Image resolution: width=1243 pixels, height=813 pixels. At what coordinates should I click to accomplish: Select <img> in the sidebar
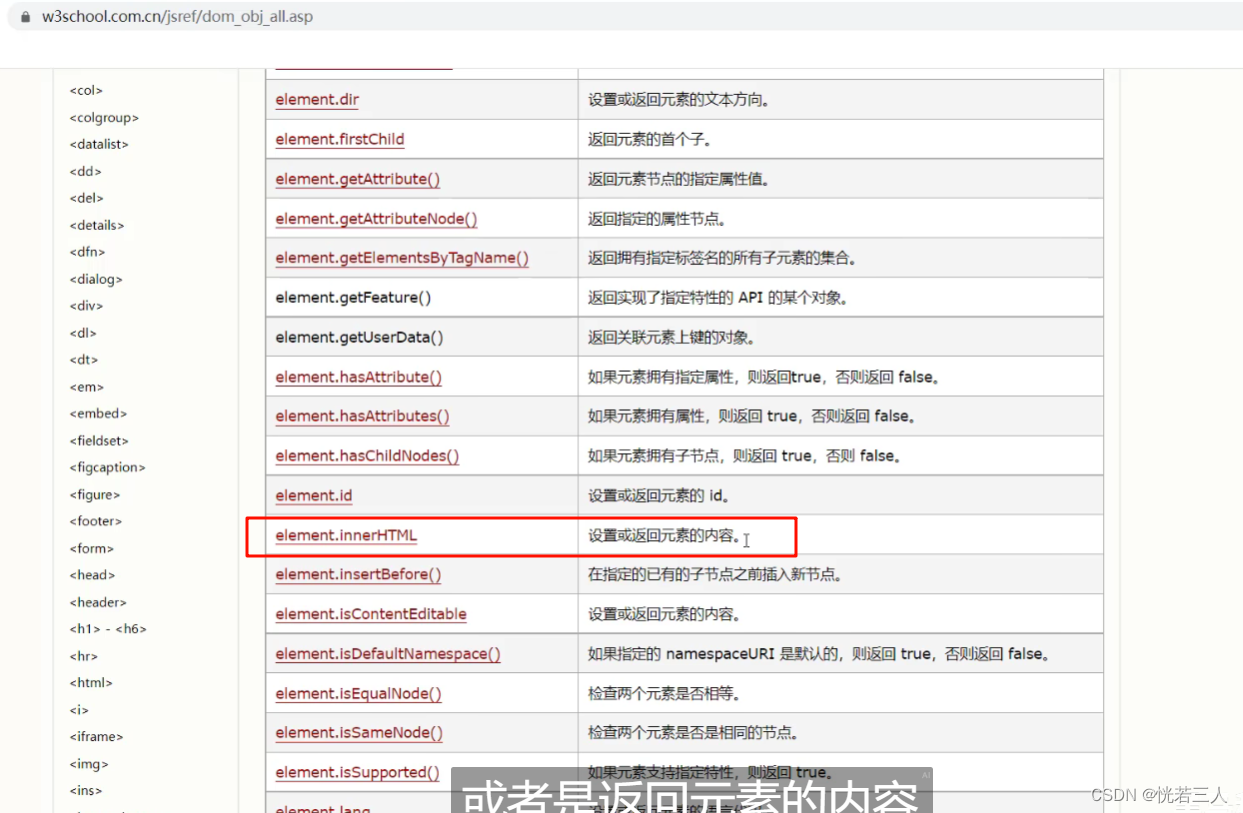89,764
